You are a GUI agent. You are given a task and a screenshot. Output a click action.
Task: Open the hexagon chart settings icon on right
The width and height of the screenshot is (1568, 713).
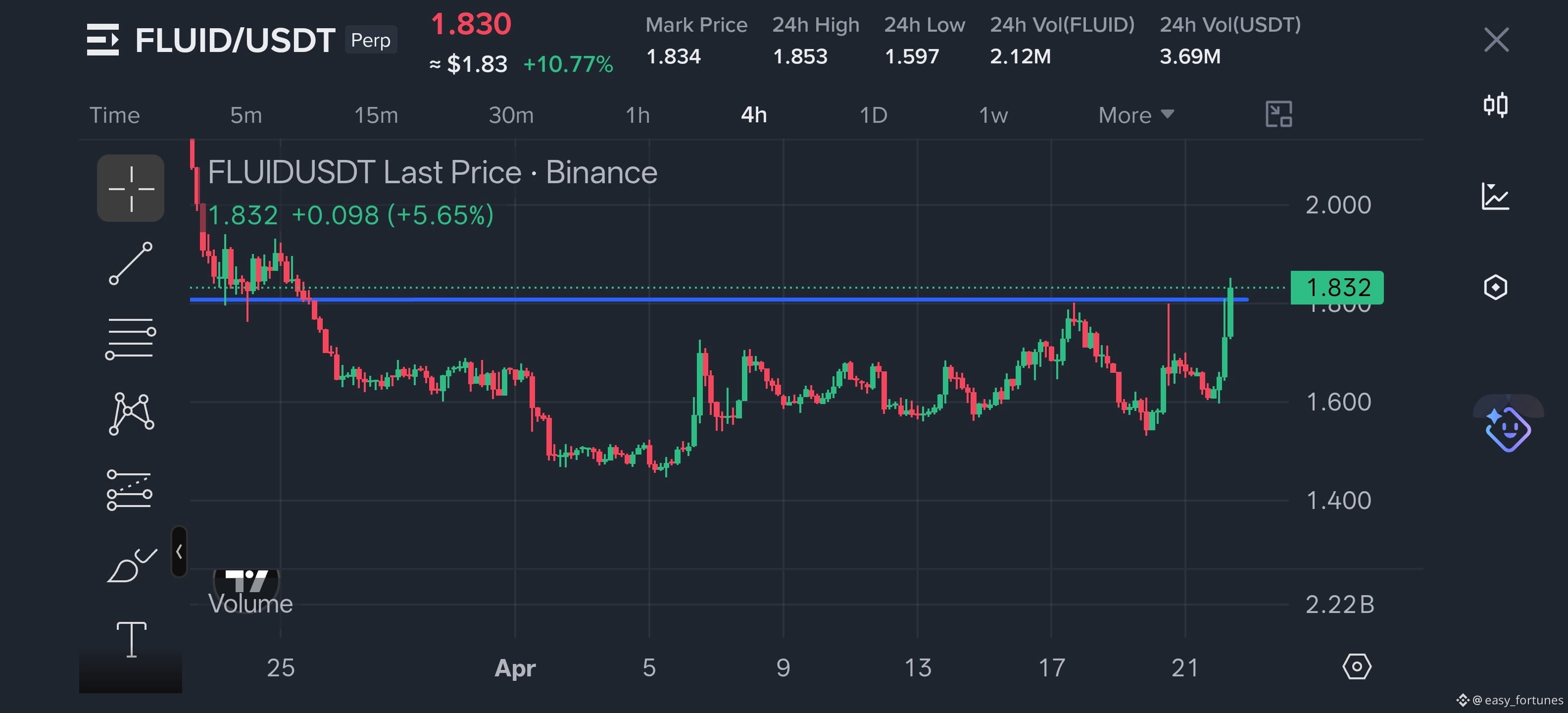point(1496,287)
